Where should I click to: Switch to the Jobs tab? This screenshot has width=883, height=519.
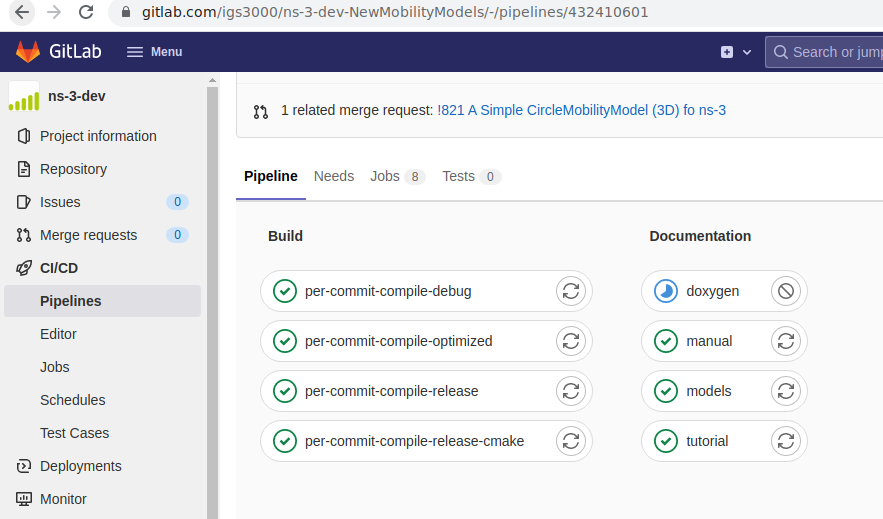pyautogui.click(x=397, y=176)
